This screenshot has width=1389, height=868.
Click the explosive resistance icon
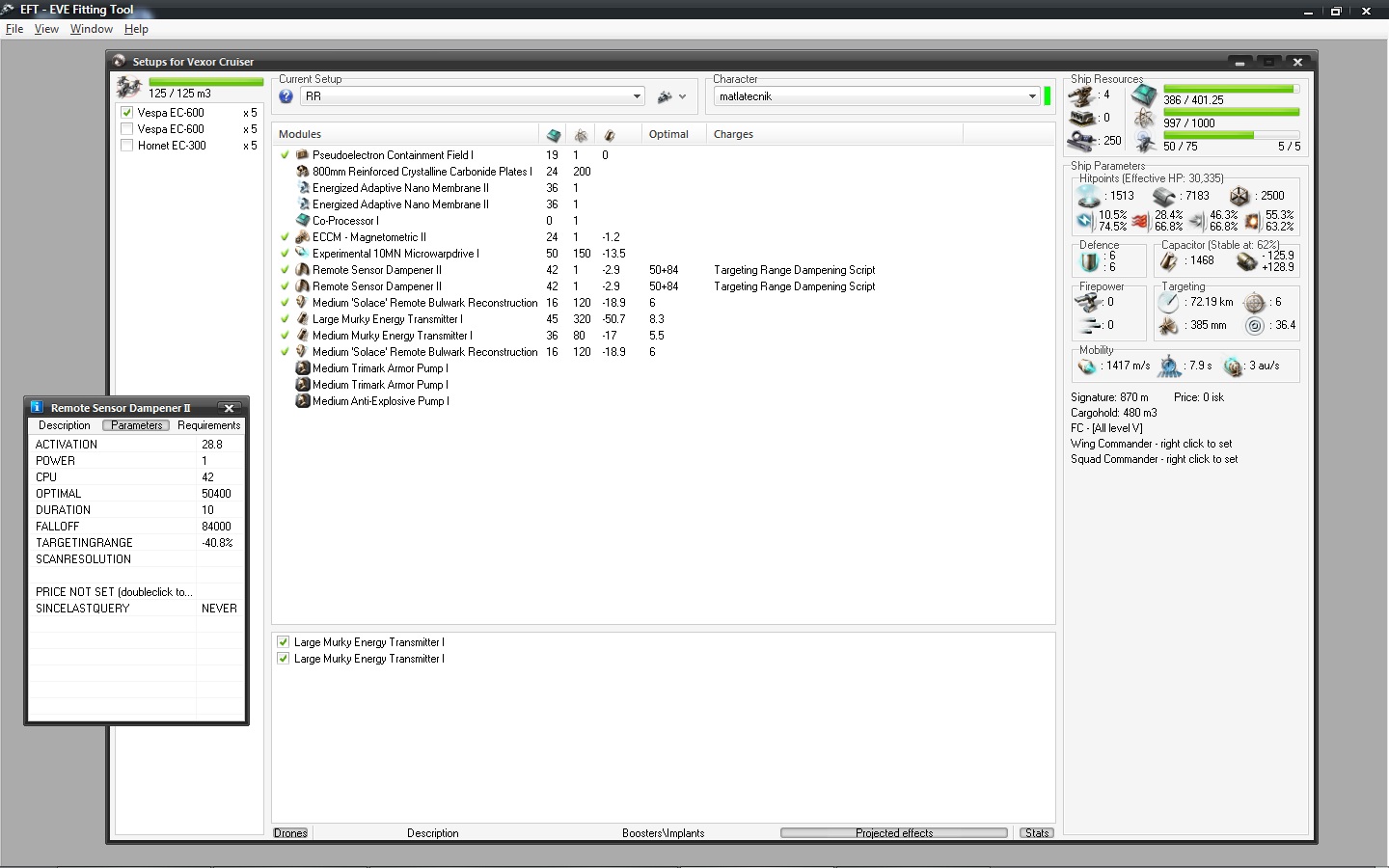1253,221
